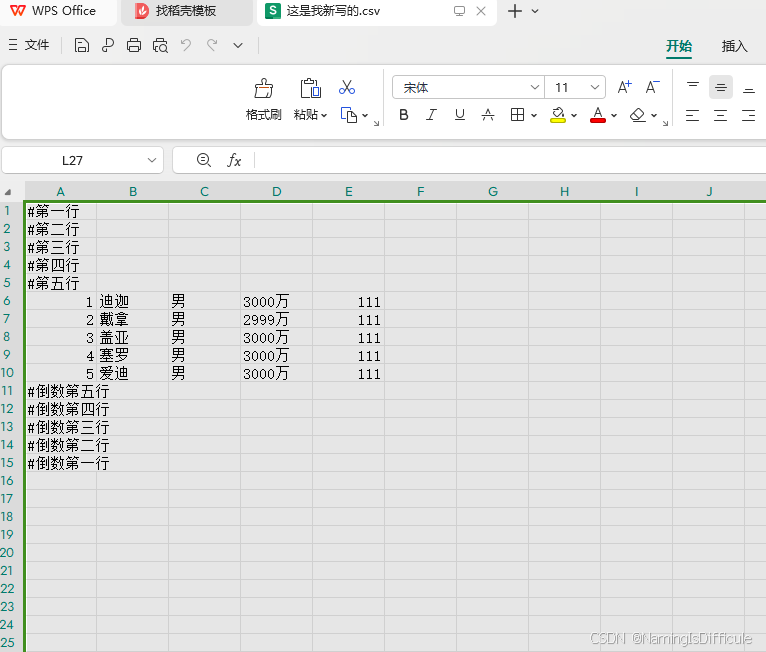This screenshot has height=652, width=766.
Task: Click the Save icon in quick toolbar
Action: tap(82, 45)
